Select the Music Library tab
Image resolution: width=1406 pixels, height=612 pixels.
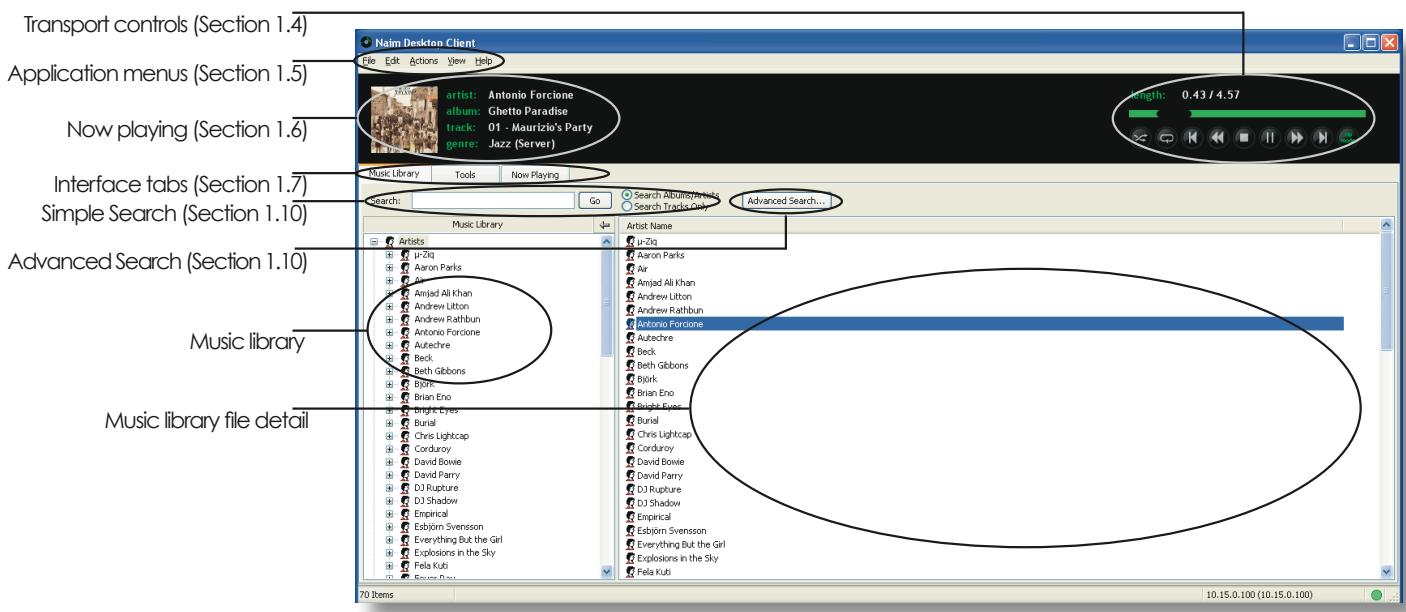pyautogui.click(x=395, y=173)
